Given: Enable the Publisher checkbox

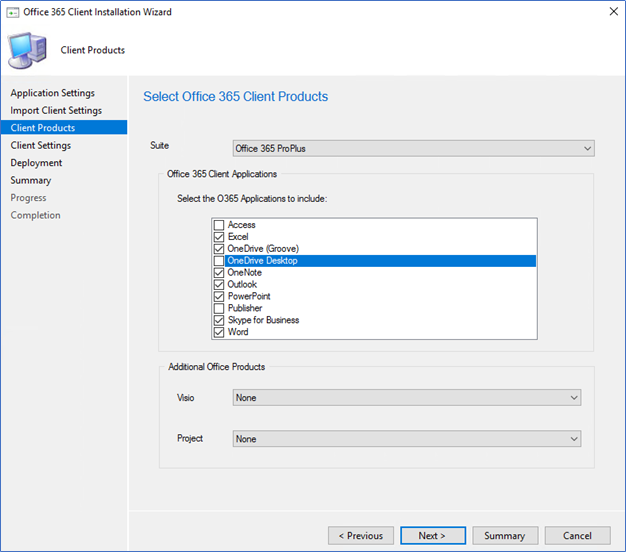Looking at the screenshot, I should tap(219, 309).
